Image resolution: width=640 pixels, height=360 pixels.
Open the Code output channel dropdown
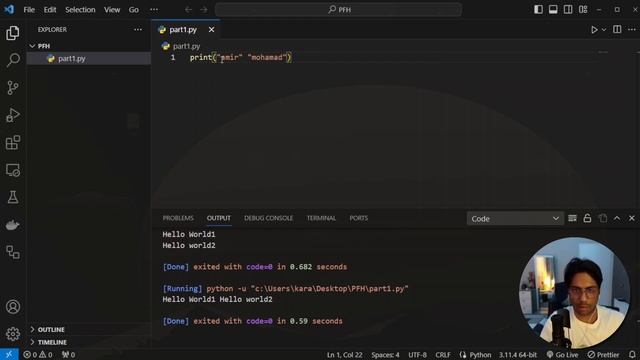[515, 219]
